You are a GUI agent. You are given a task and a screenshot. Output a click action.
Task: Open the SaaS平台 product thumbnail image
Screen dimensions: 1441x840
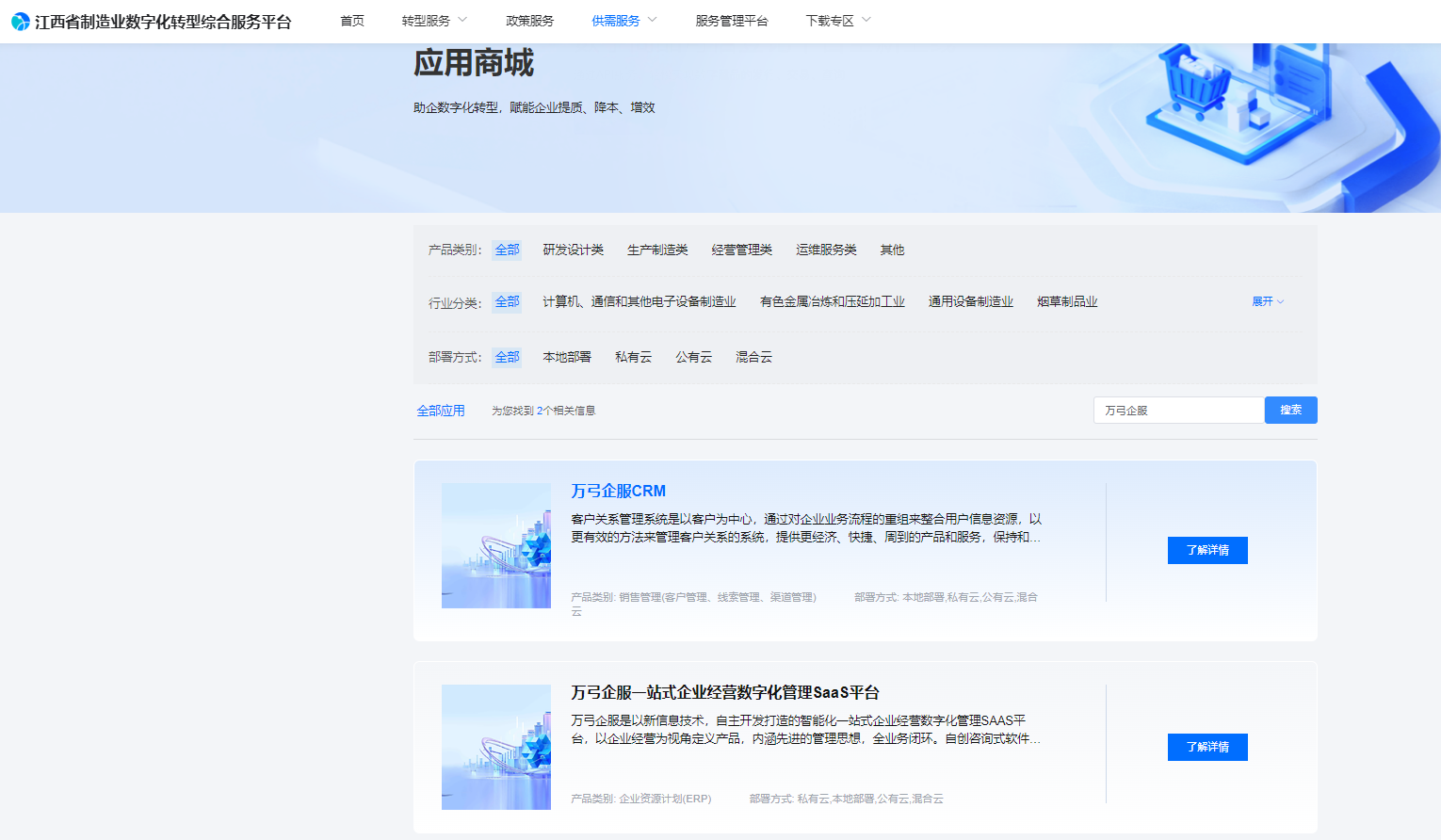(495, 747)
